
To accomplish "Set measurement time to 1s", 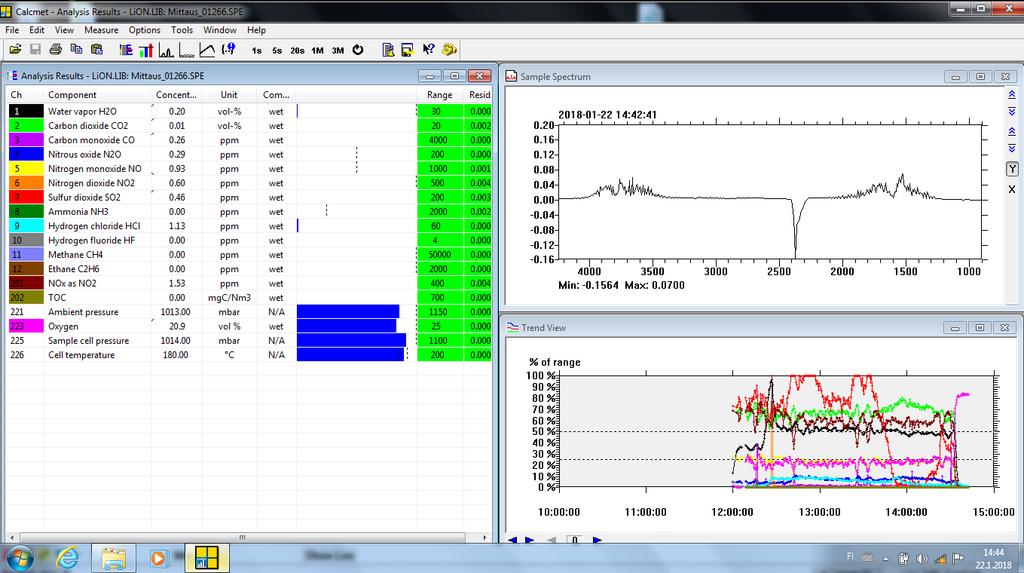I will pyautogui.click(x=257, y=50).
